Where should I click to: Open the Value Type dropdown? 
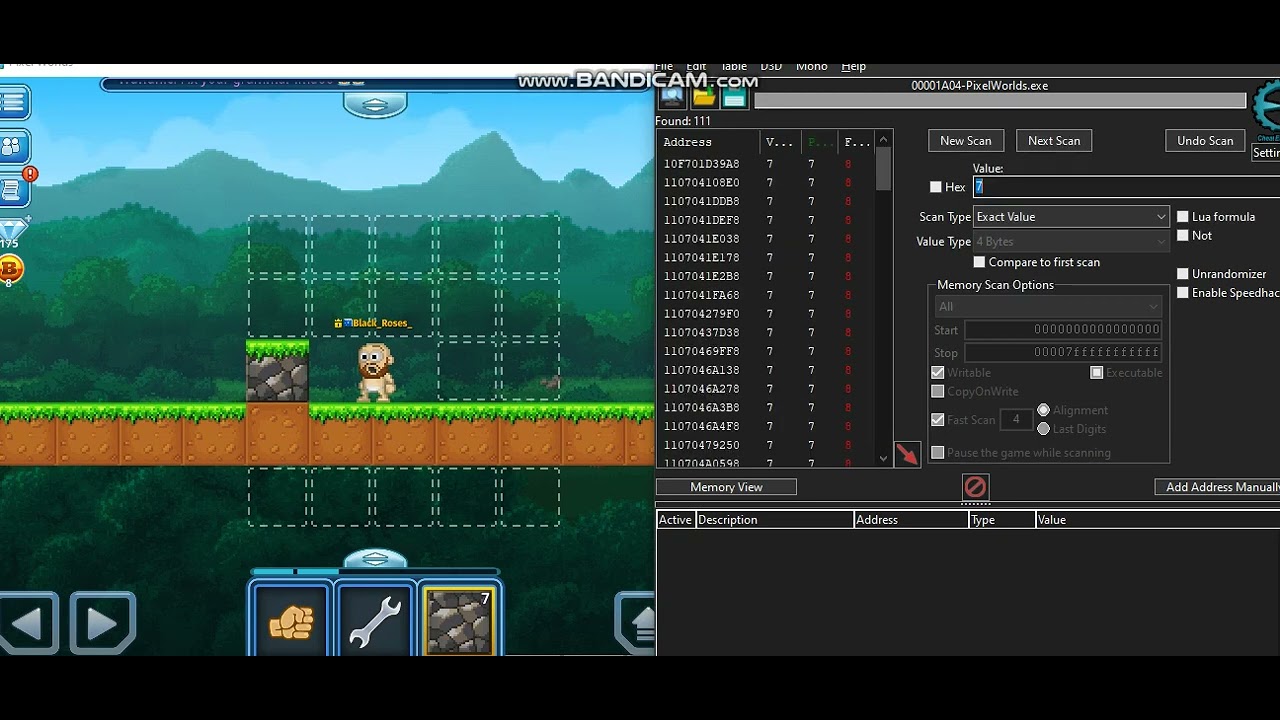tap(1070, 242)
